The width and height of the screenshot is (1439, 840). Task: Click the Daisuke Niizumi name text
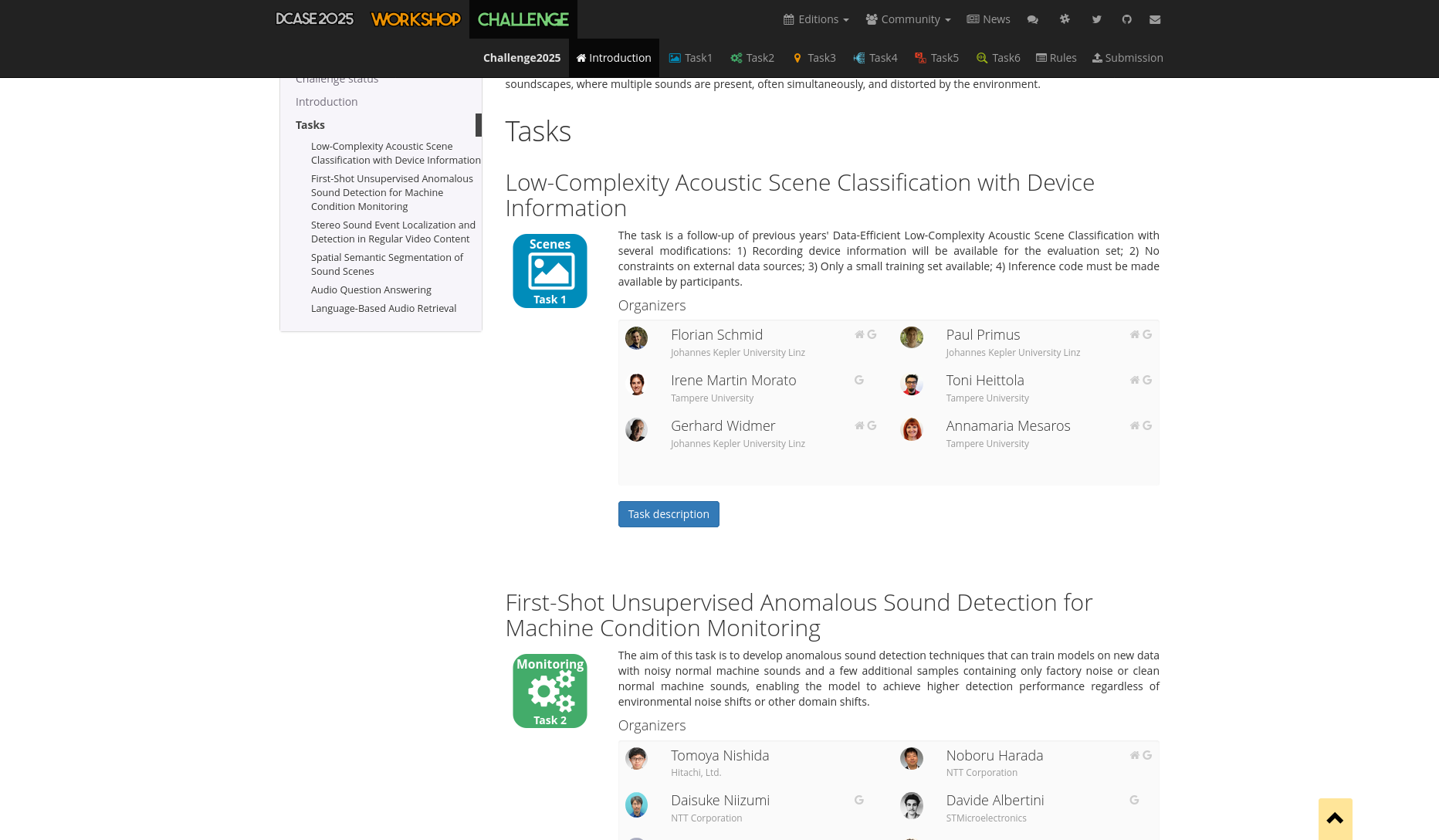pos(720,800)
